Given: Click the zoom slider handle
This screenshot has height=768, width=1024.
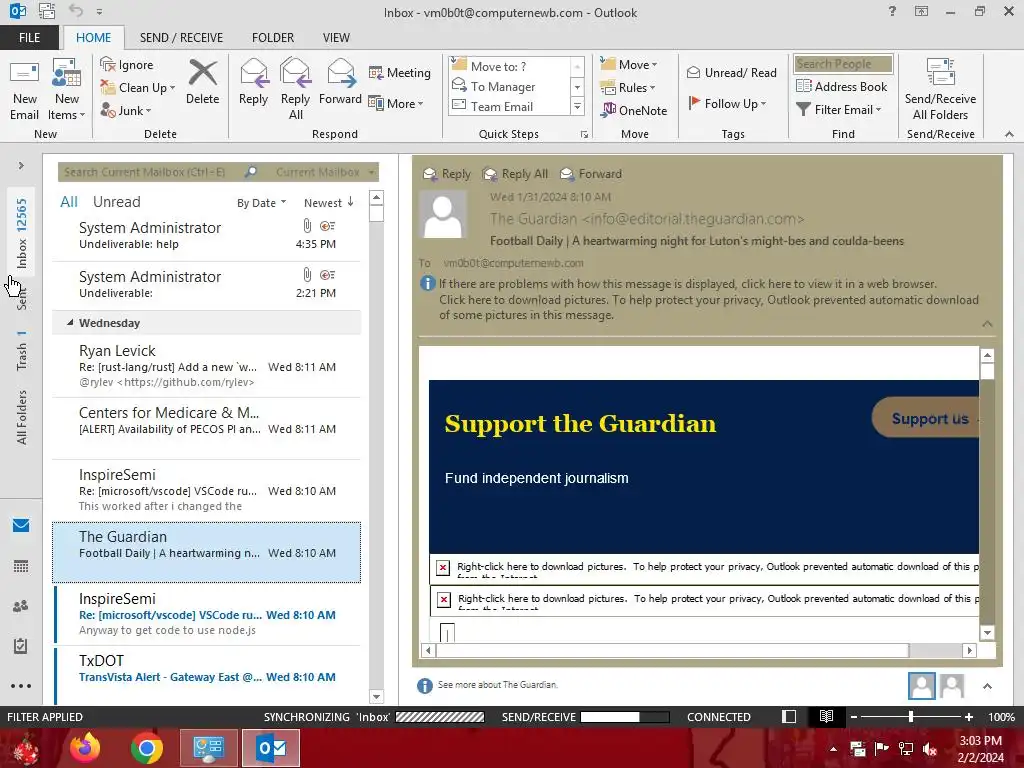Looking at the screenshot, I should (x=910, y=717).
